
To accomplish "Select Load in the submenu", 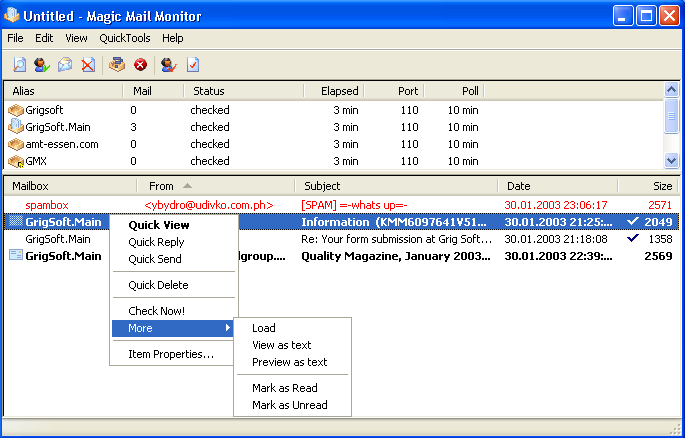I will [293, 328].
